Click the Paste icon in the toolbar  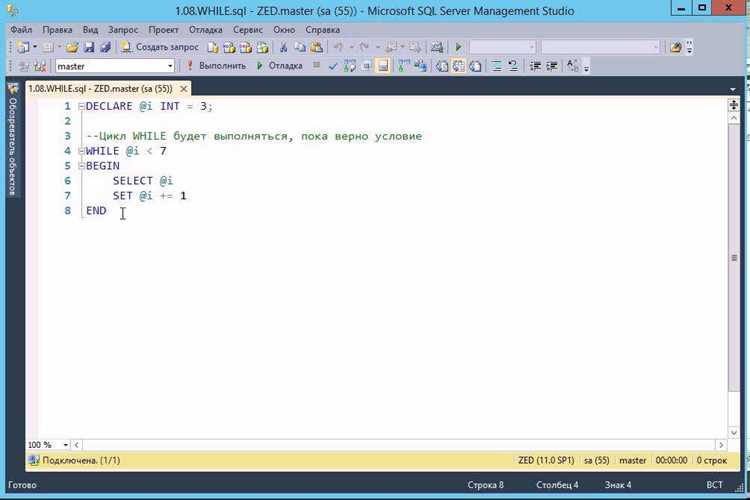pos(316,47)
